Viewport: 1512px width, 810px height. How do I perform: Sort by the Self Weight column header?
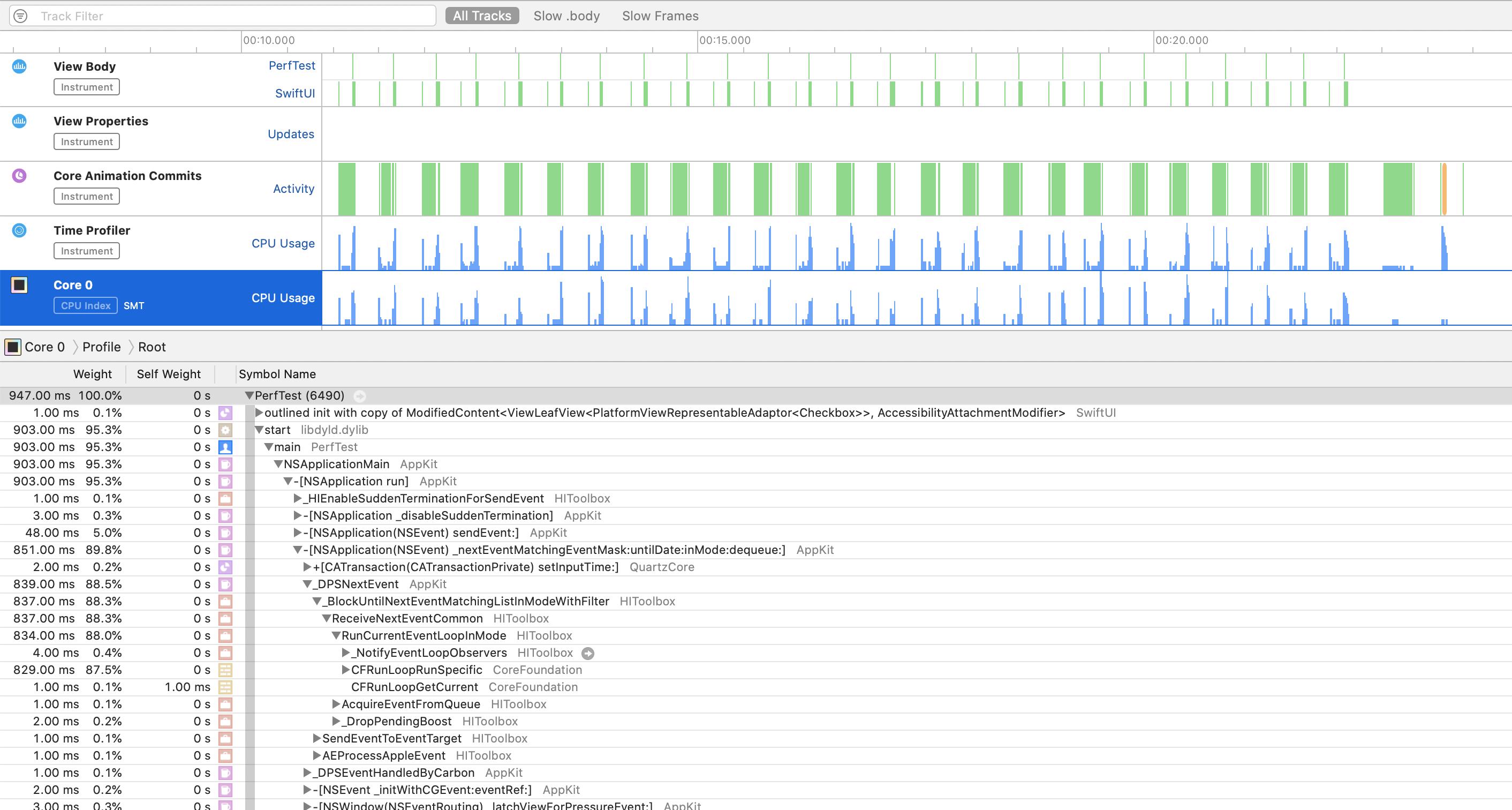tap(169, 374)
